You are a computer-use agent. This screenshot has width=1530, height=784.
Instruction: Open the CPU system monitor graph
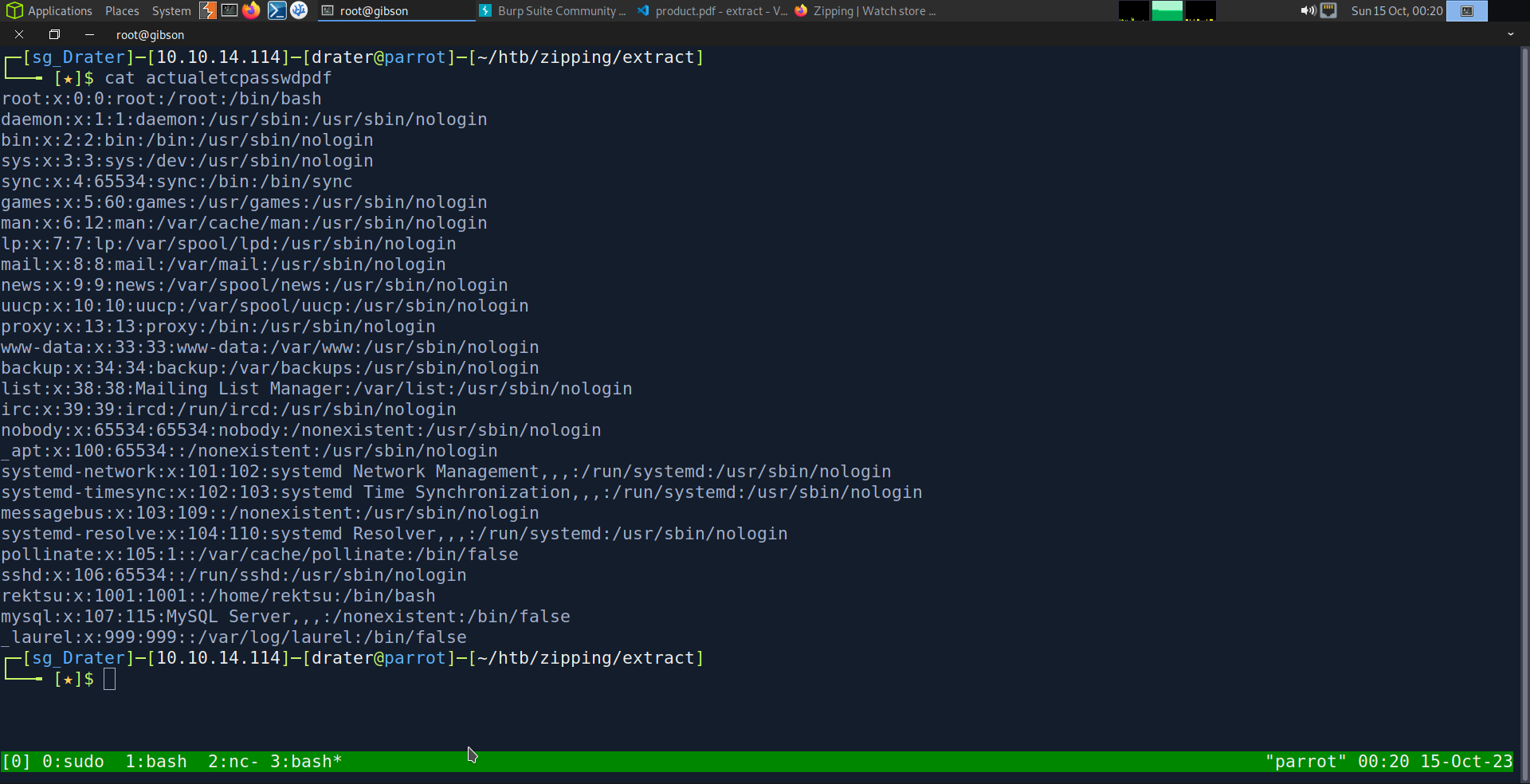click(1133, 10)
